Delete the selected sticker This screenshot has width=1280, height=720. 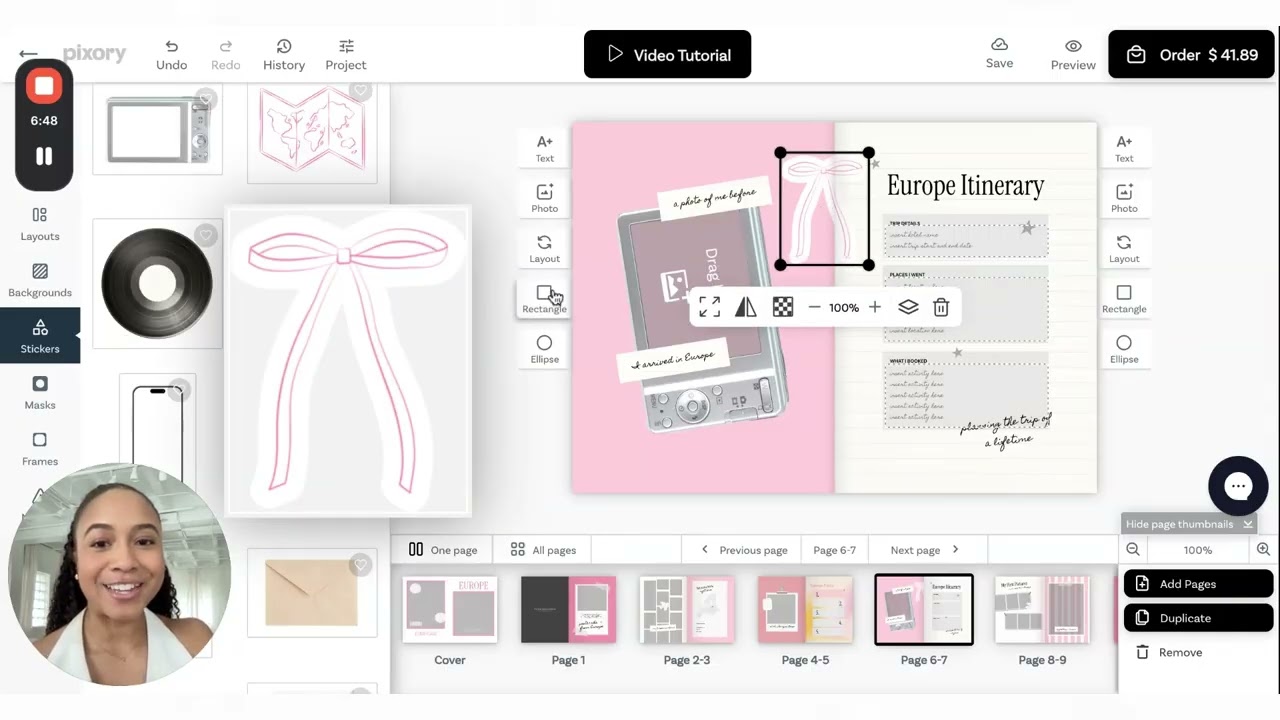tap(941, 307)
